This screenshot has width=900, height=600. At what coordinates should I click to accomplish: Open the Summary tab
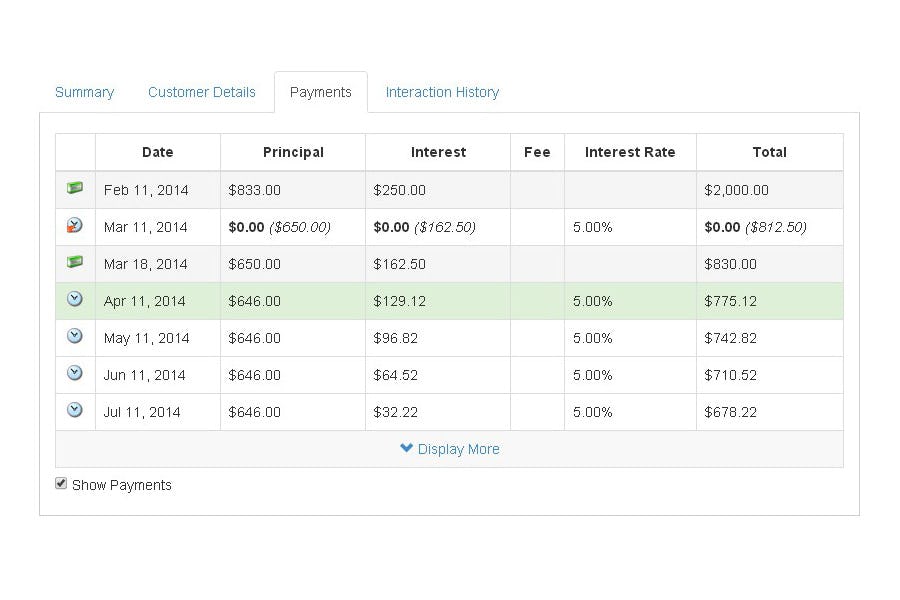[x=84, y=92]
